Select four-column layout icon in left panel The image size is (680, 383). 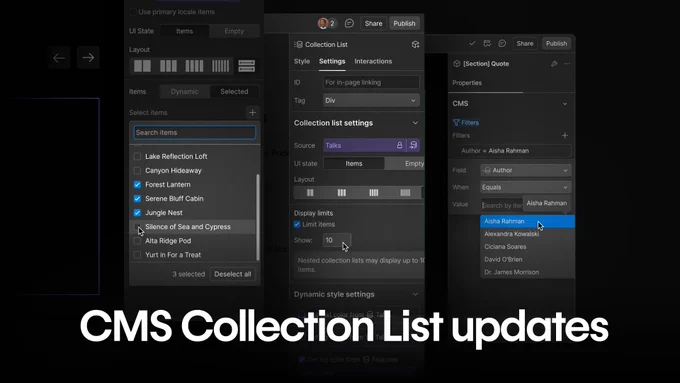click(x=194, y=66)
